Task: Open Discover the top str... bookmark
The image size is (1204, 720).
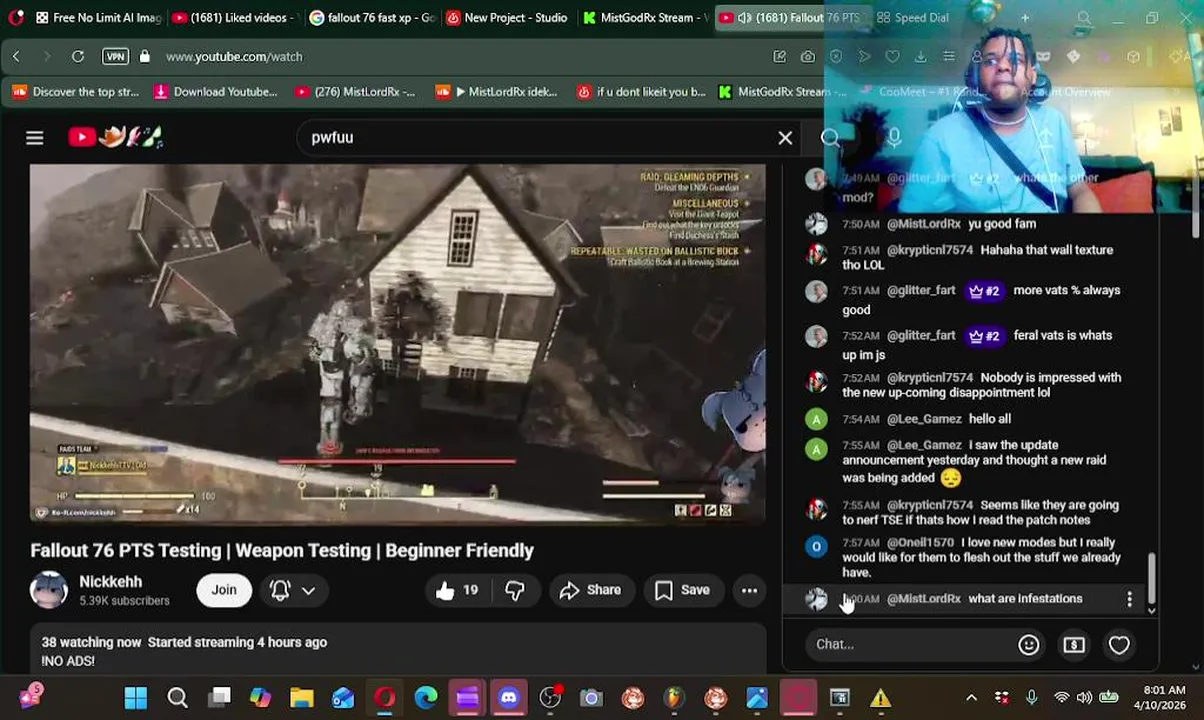Action: (x=76, y=92)
